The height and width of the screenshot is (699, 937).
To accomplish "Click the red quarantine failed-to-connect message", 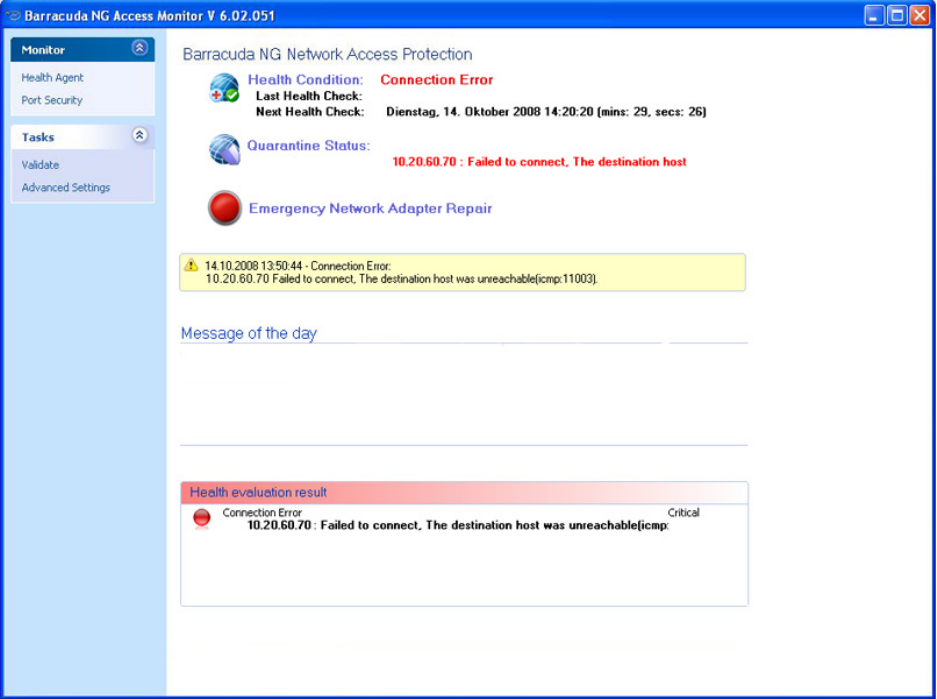I will tap(539, 162).
